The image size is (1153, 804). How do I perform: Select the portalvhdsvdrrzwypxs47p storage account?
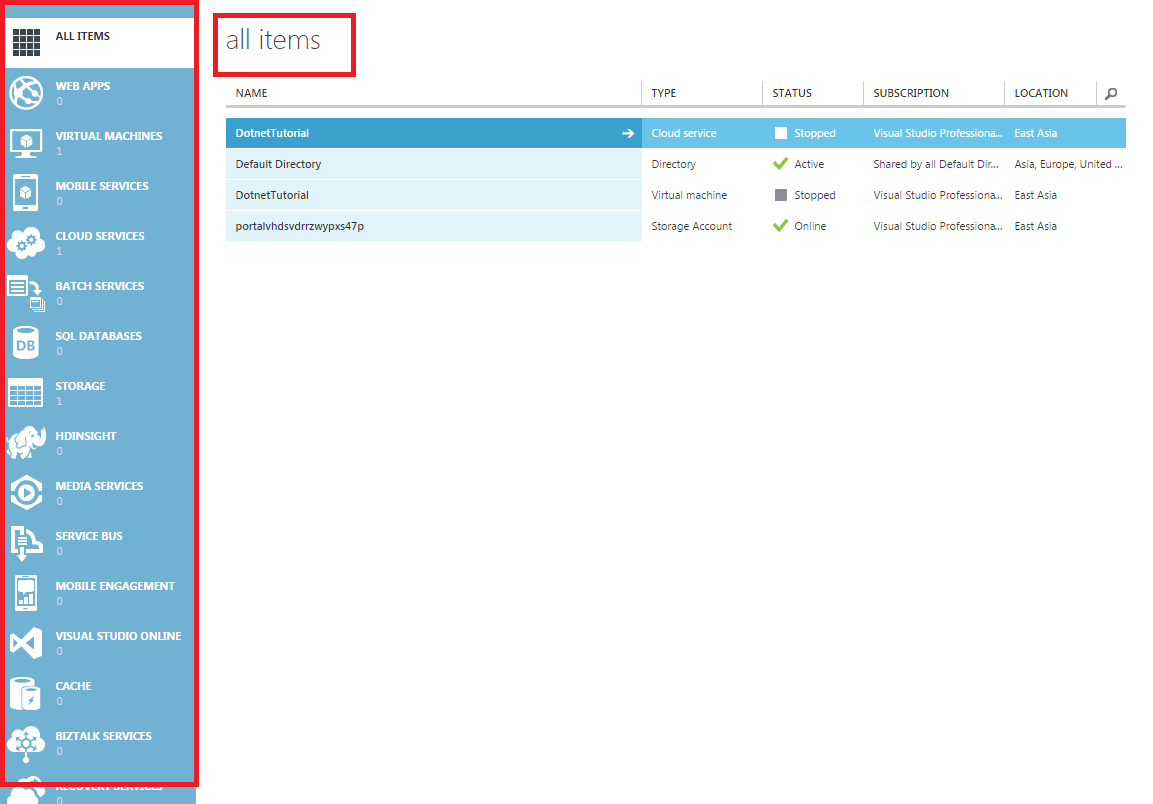pyautogui.click(x=299, y=226)
